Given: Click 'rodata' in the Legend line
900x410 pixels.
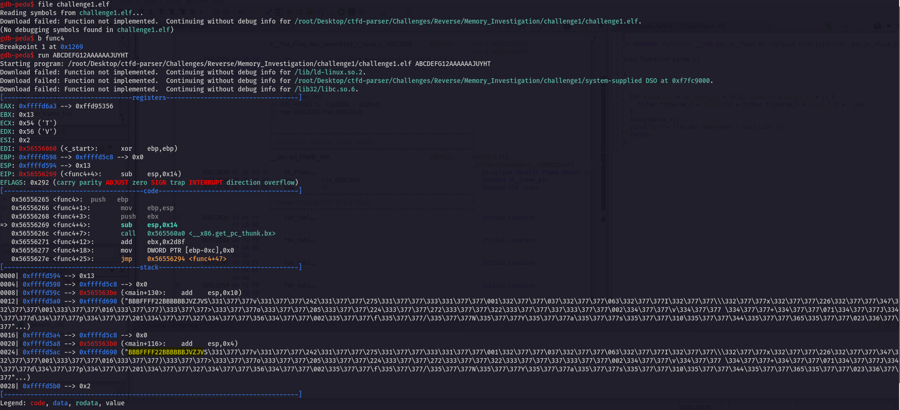Looking at the screenshot, I should tap(86, 402).
